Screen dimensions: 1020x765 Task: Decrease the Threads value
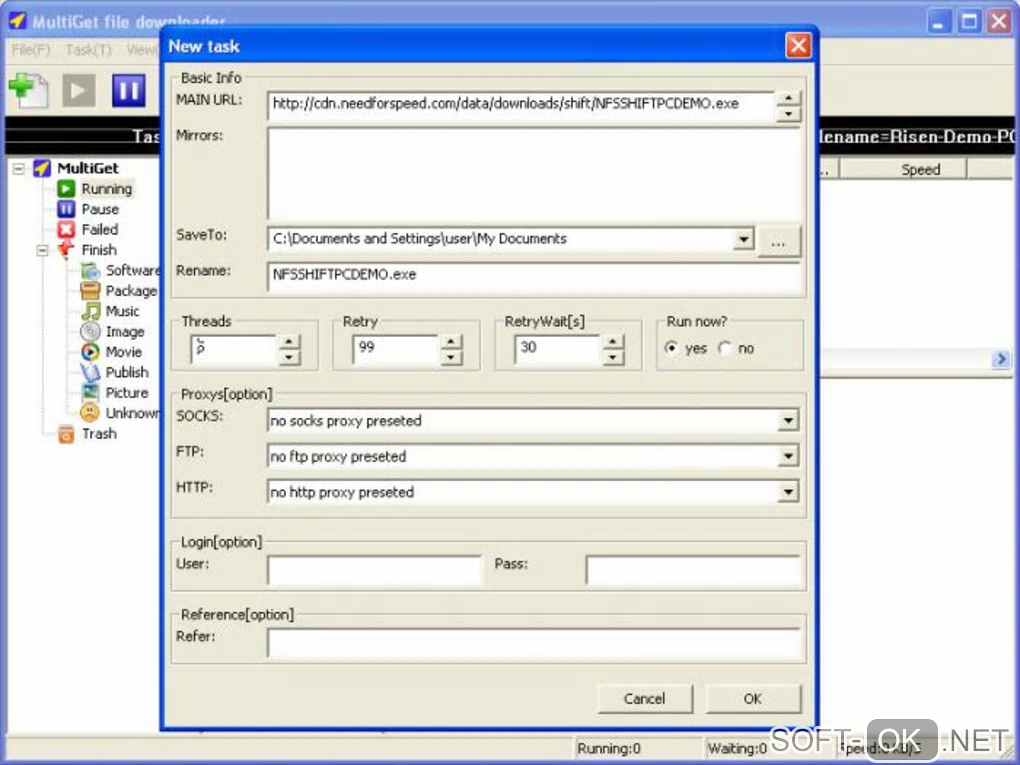pos(289,357)
